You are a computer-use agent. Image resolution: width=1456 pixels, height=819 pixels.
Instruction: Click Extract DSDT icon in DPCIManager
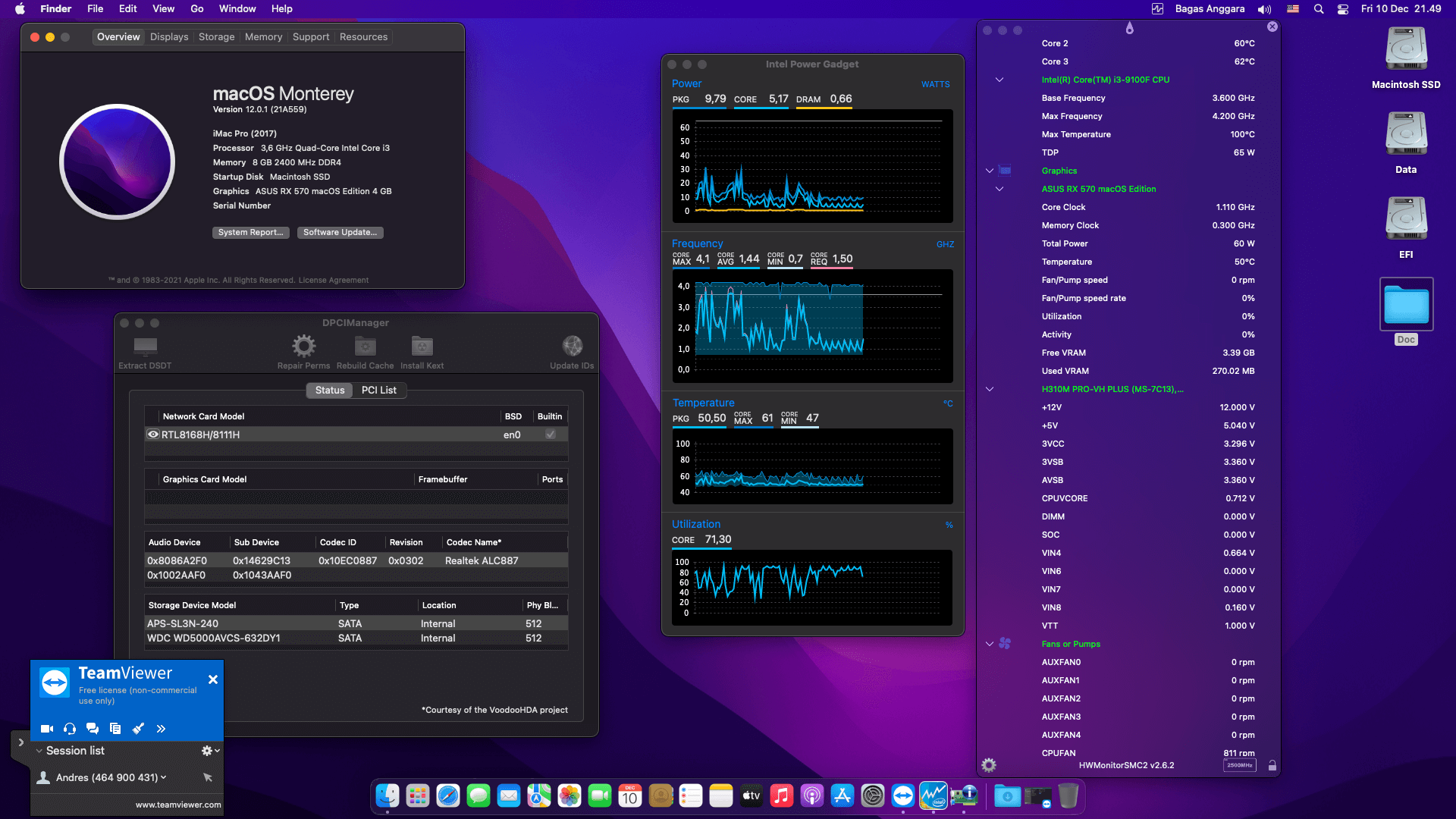145,347
